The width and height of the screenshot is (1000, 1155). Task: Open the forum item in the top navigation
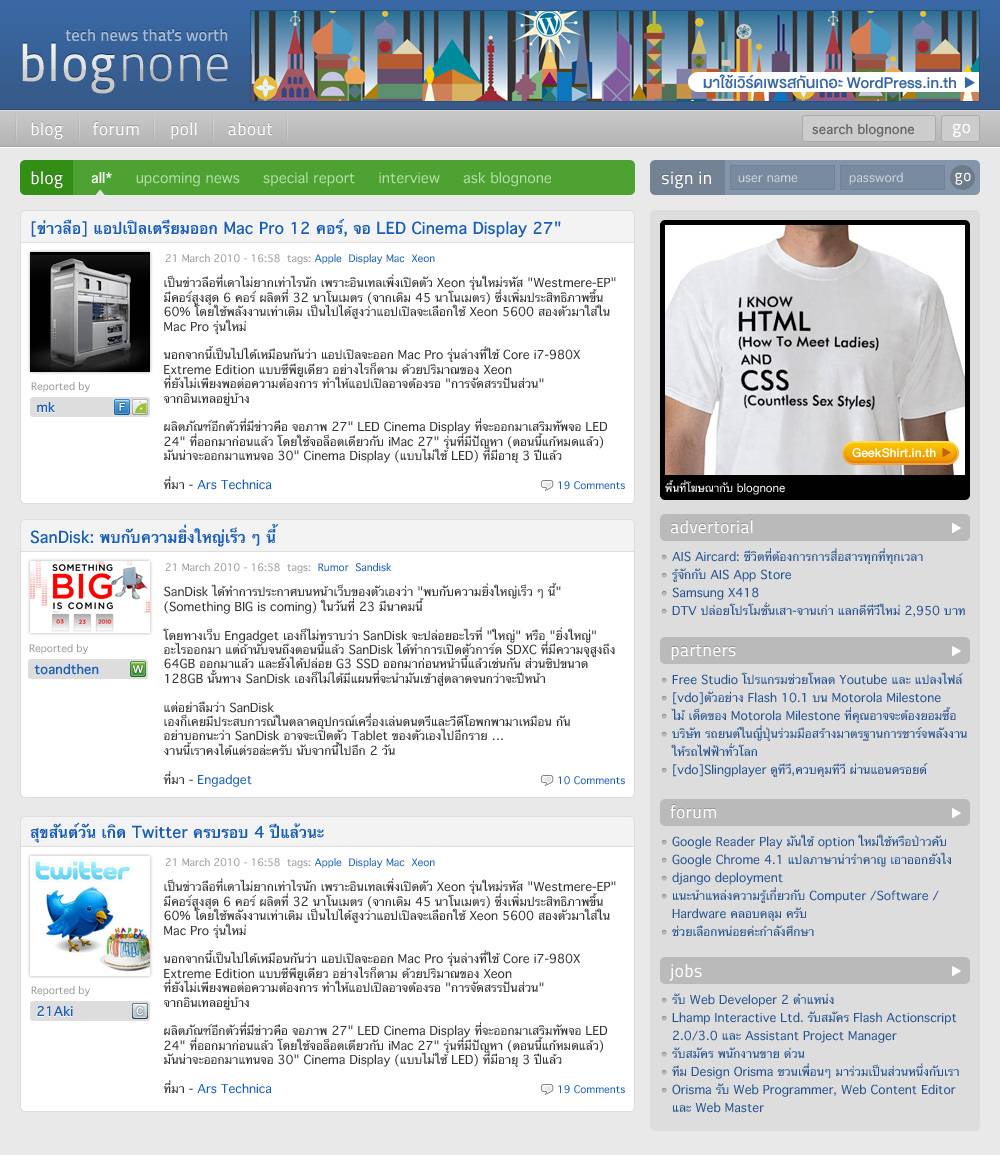click(116, 130)
